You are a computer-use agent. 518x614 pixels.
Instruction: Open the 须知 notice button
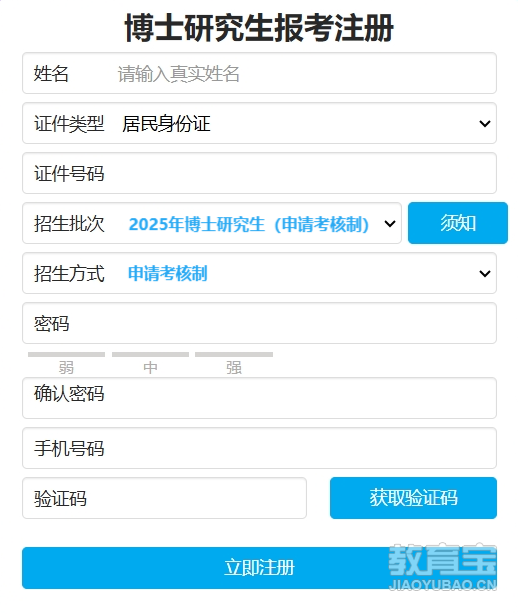[458, 223]
